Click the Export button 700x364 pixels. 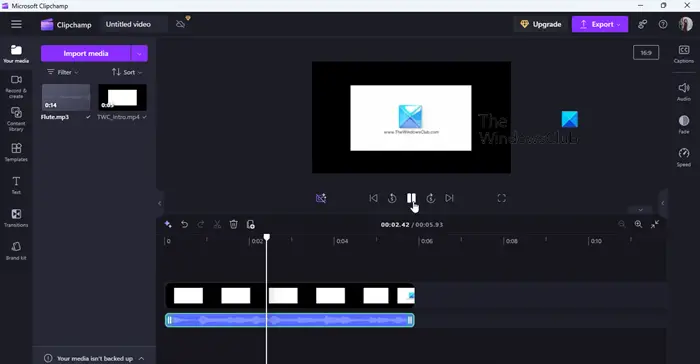[x=600, y=25]
